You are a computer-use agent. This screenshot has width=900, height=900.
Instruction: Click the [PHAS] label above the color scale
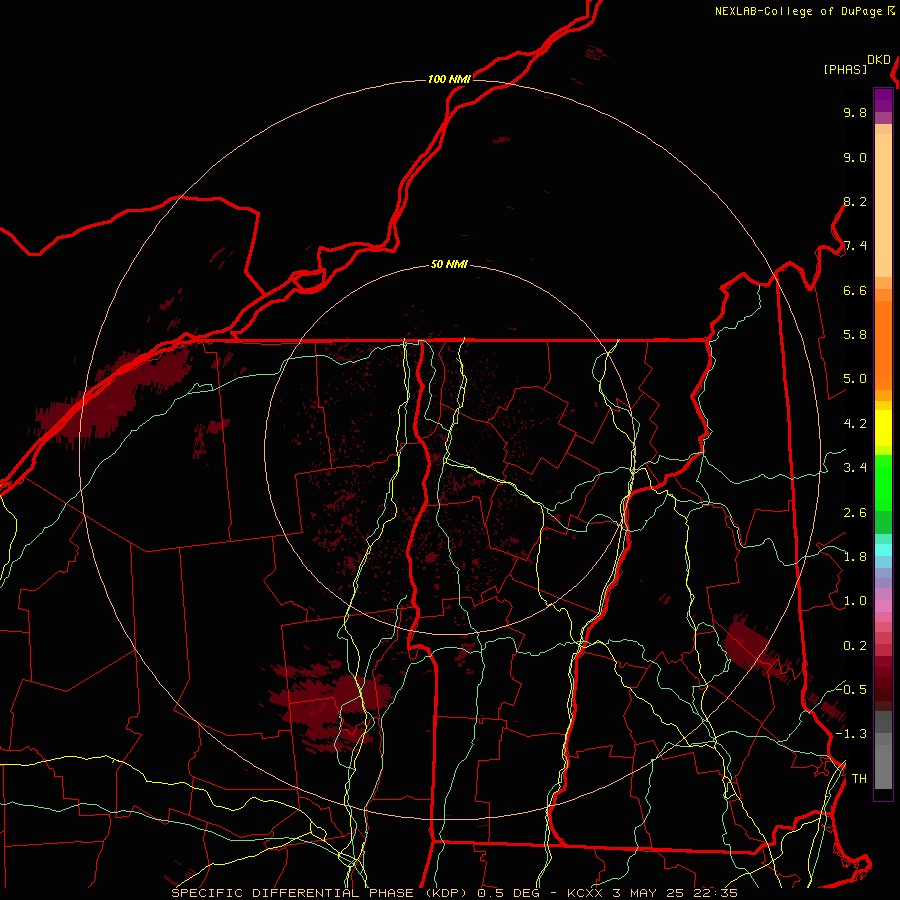(x=845, y=69)
